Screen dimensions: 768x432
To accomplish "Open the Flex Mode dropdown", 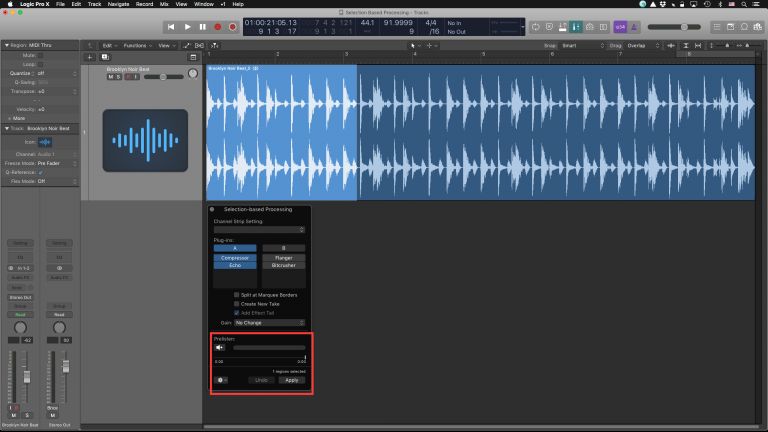I will pos(57,181).
